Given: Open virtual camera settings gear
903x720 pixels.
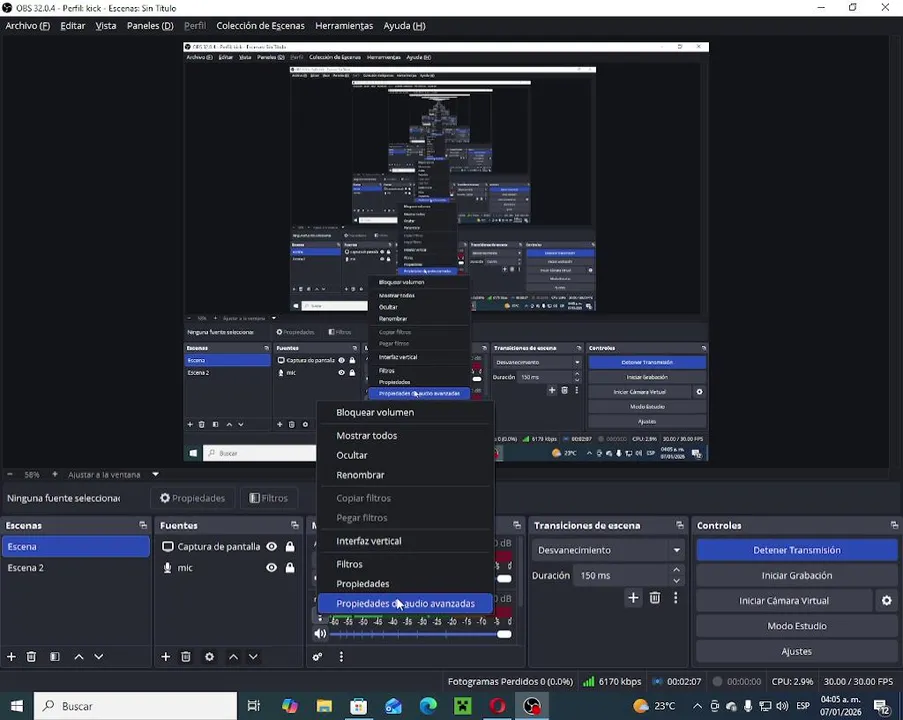Looking at the screenshot, I should coord(886,601).
